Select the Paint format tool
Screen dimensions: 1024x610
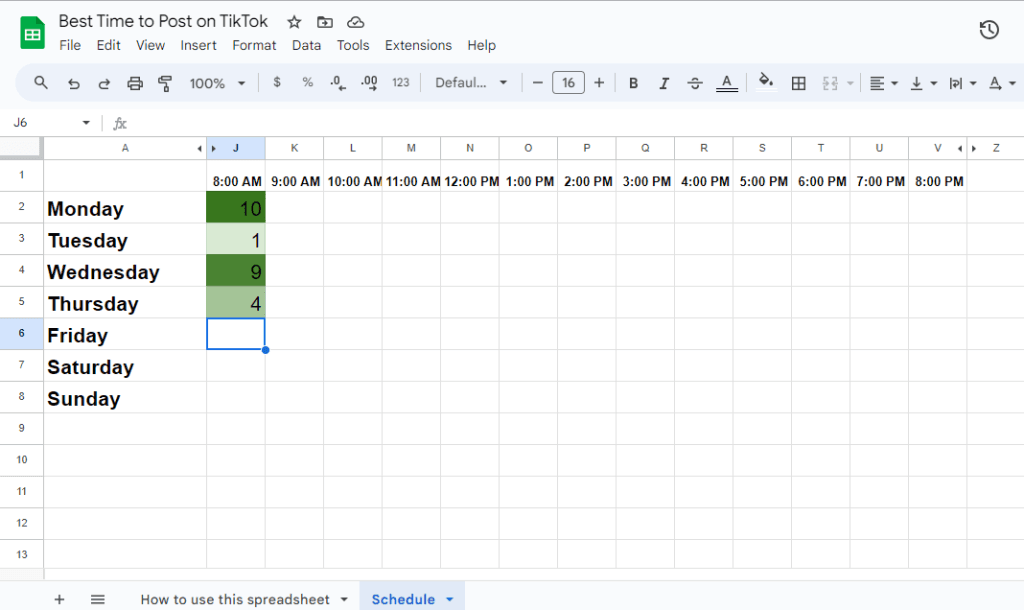[166, 83]
